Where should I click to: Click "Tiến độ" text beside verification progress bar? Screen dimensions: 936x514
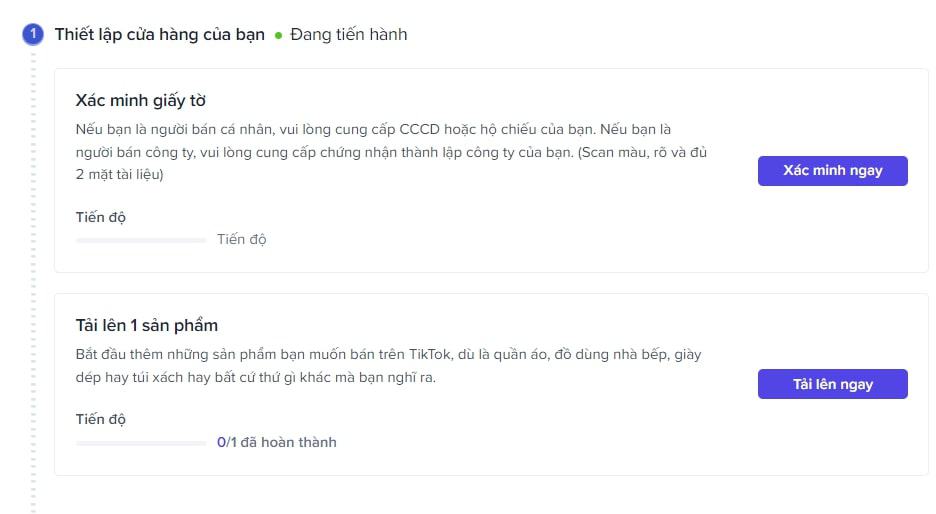pyautogui.click(x=242, y=240)
